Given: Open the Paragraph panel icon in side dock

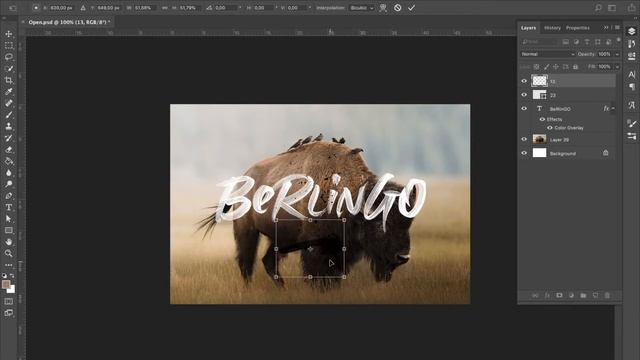Looking at the screenshot, I should (632, 87).
